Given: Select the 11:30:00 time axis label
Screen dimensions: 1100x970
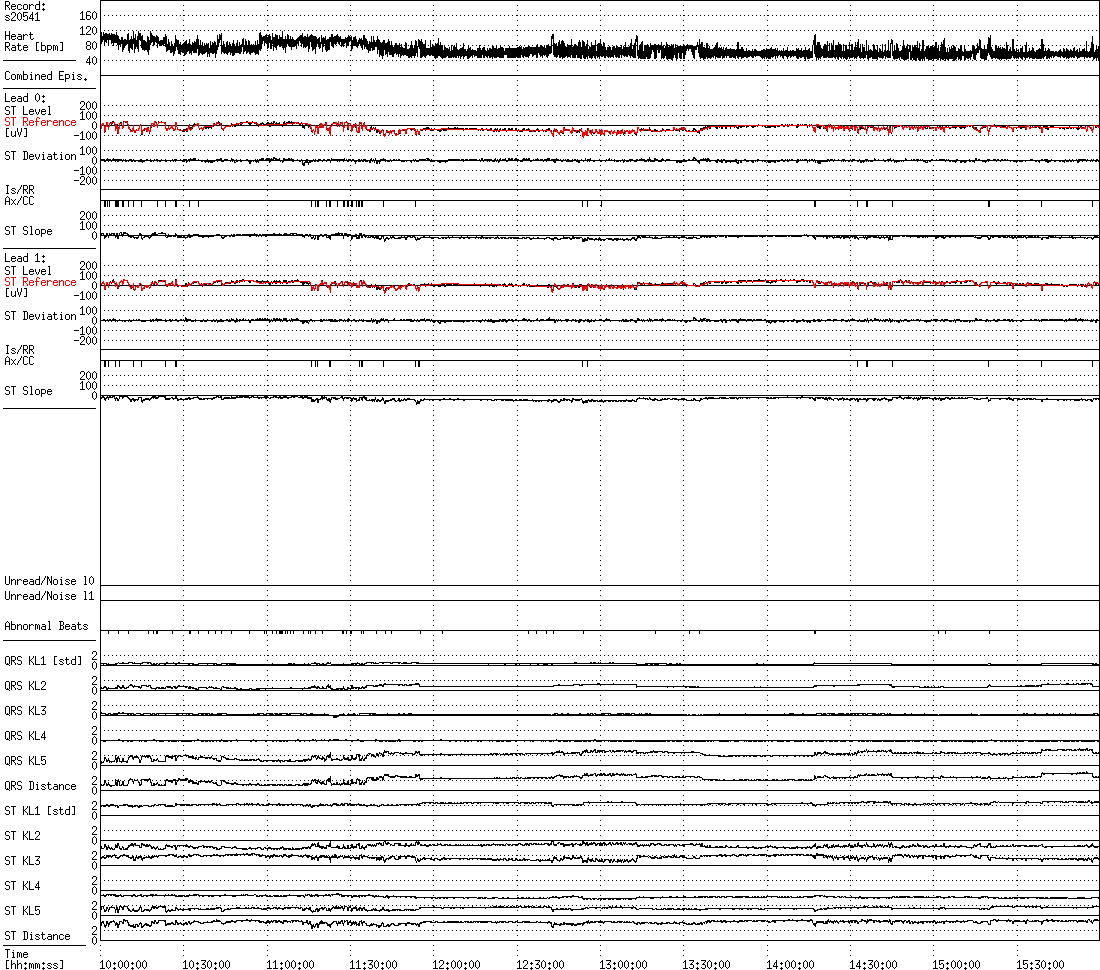Looking at the screenshot, I should point(374,964).
